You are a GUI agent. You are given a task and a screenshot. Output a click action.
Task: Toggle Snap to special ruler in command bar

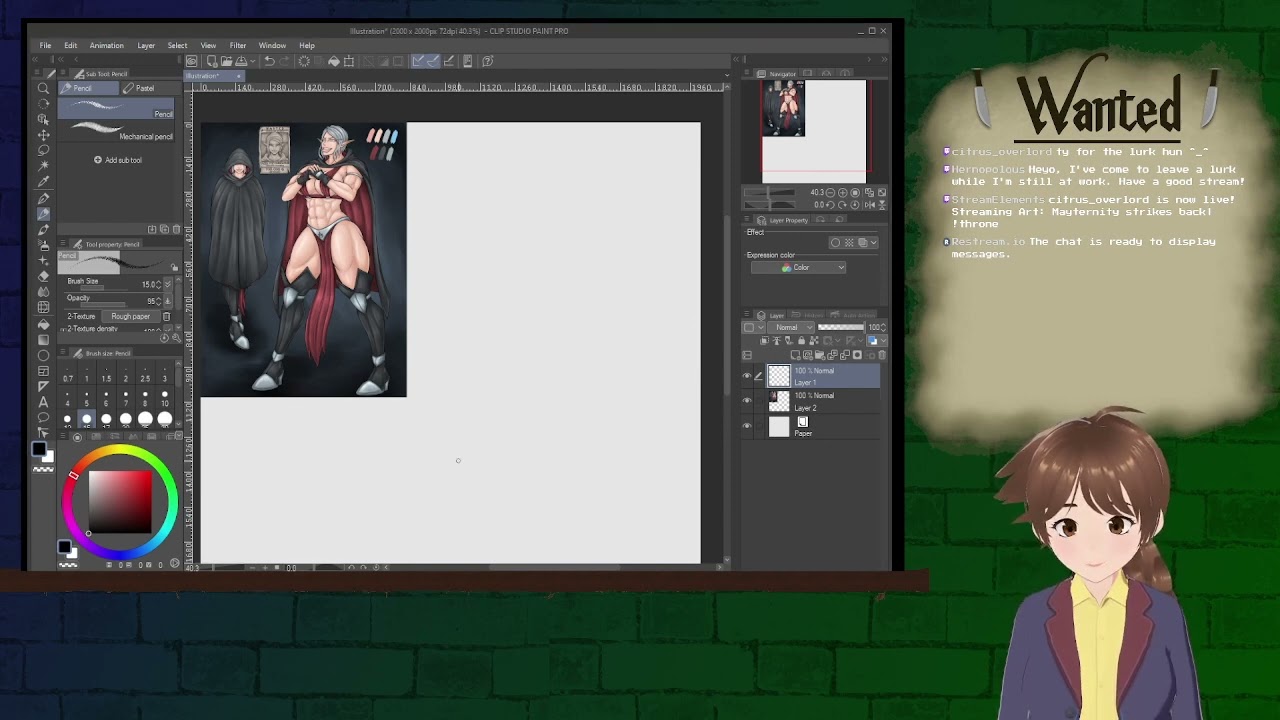pyautogui.click(x=432, y=61)
